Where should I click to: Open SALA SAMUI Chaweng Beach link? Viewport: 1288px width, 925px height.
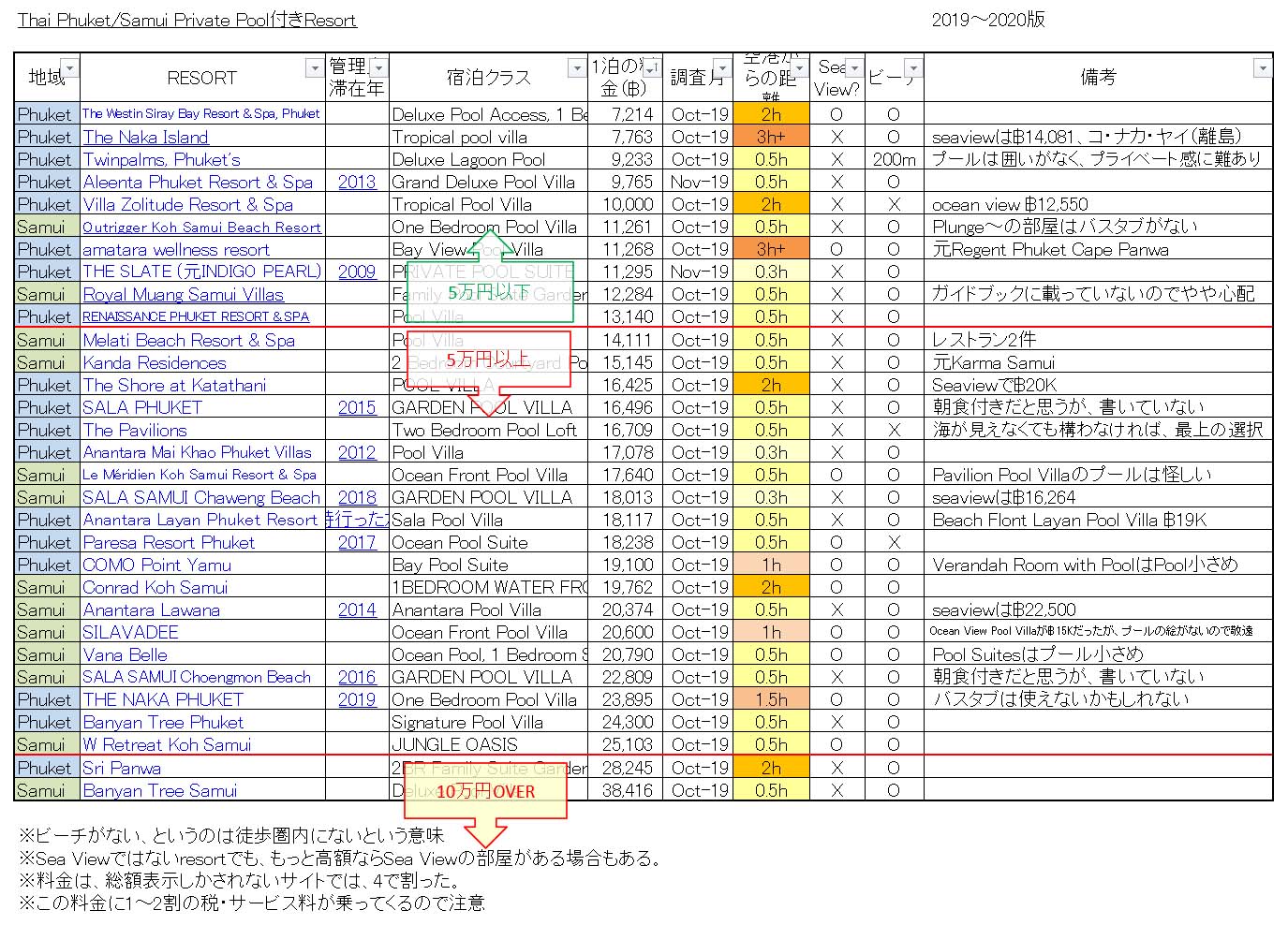pos(201,497)
